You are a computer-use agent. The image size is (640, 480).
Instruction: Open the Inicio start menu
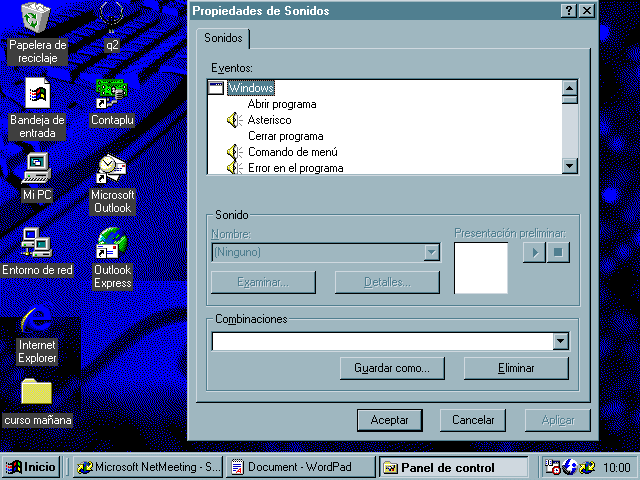point(32,467)
